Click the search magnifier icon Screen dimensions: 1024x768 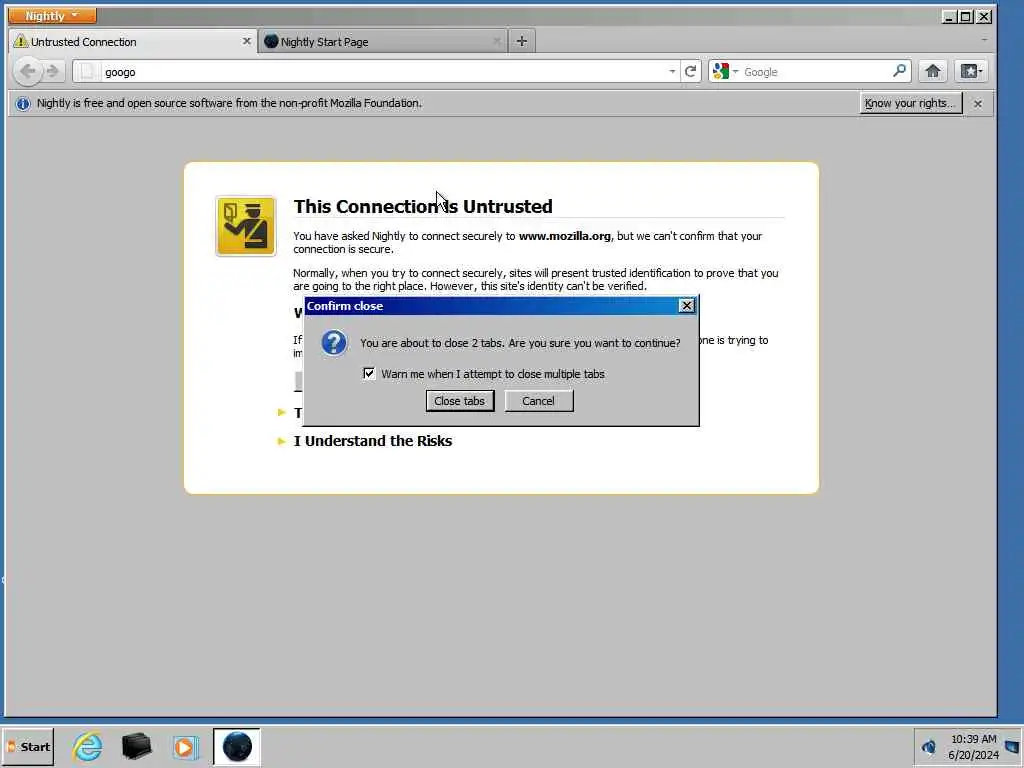point(899,71)
